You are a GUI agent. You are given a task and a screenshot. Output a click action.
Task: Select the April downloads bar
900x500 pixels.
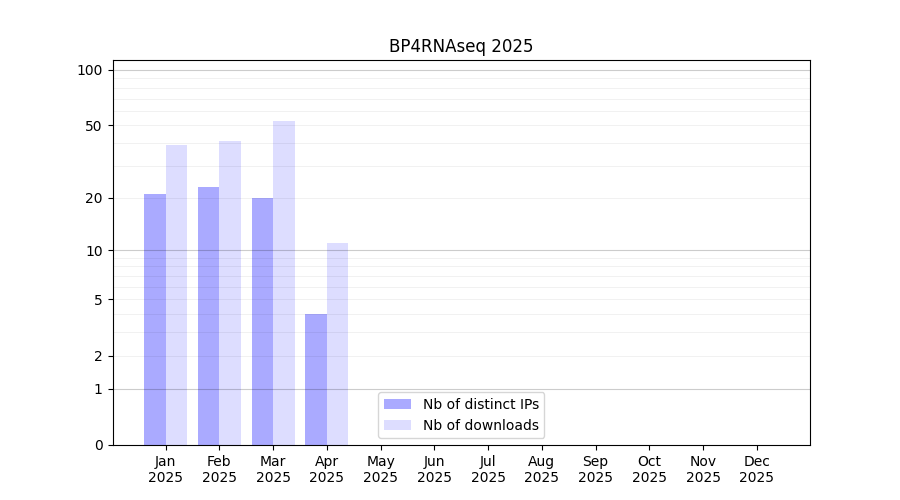coord(337,344)
